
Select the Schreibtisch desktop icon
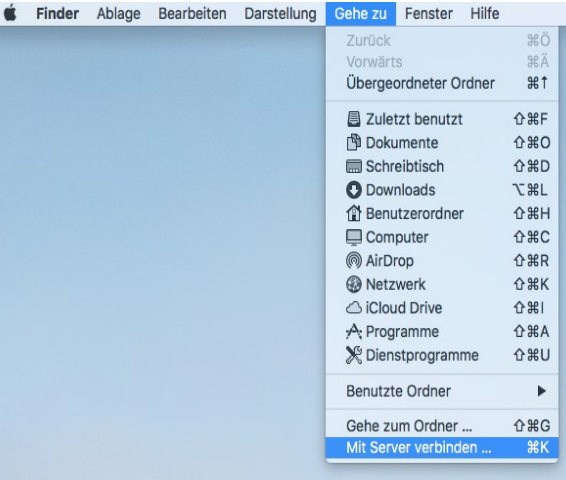(353, 166)
